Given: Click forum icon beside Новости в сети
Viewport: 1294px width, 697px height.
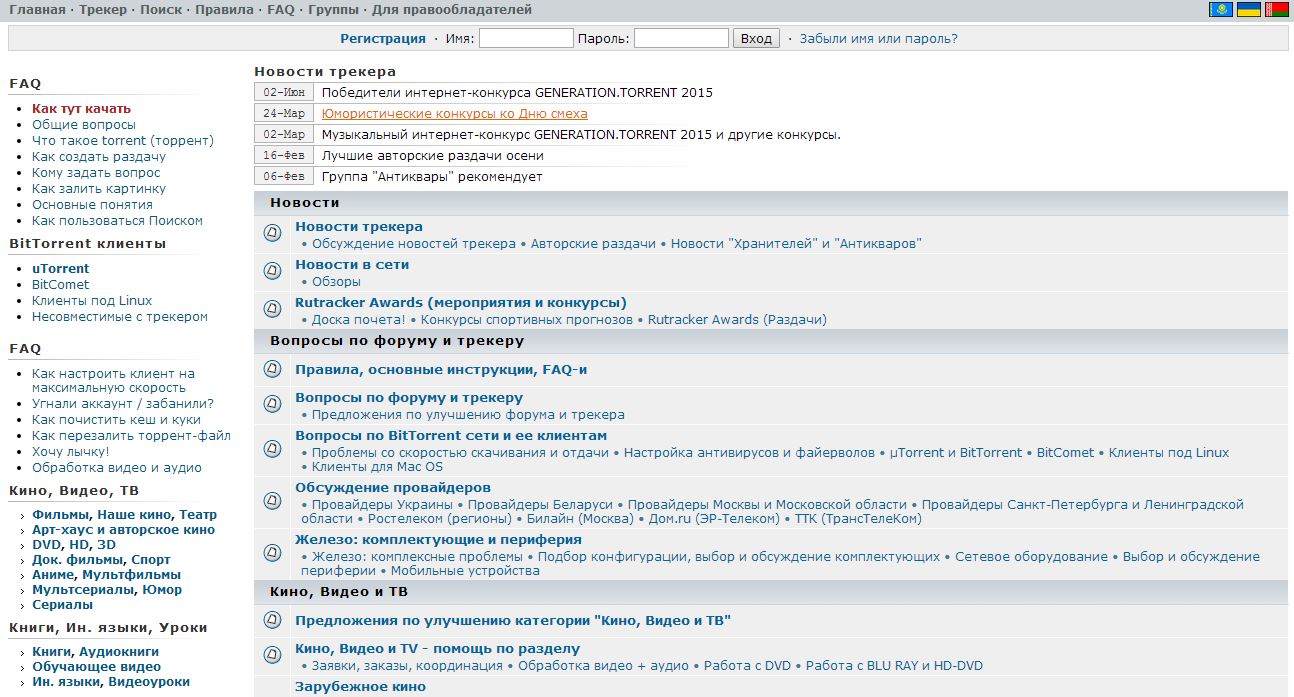Looking at the screenshot, I should (x=272, y=271).
